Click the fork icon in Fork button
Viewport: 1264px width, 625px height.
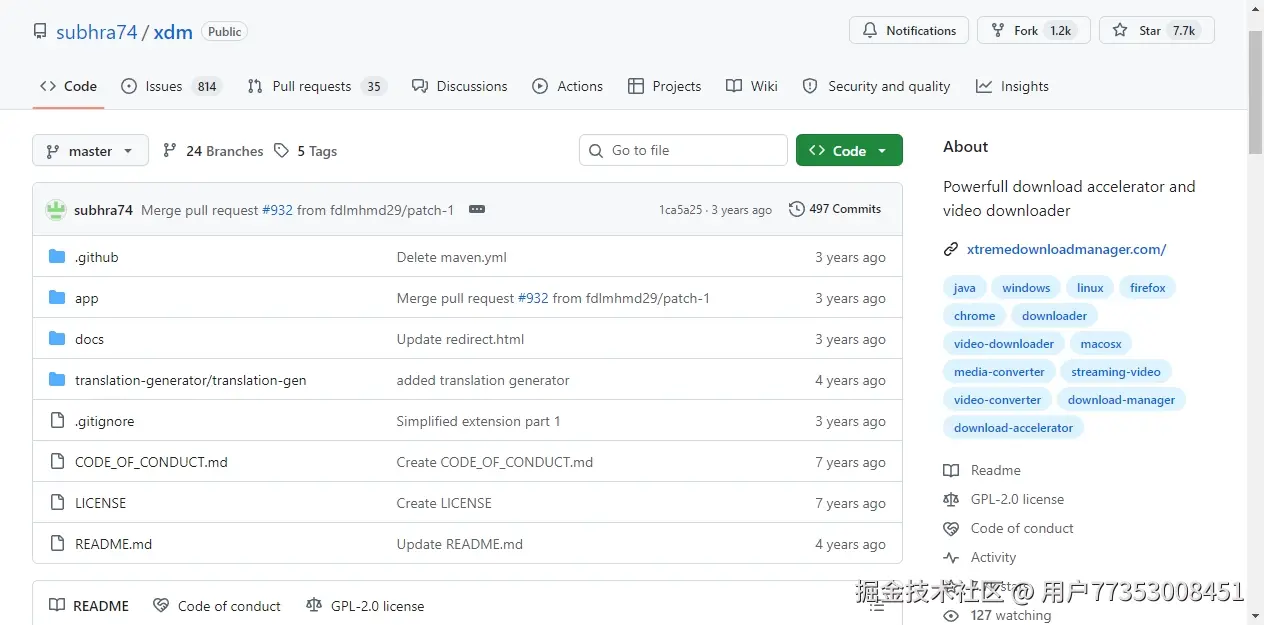(x=998, y=31)
